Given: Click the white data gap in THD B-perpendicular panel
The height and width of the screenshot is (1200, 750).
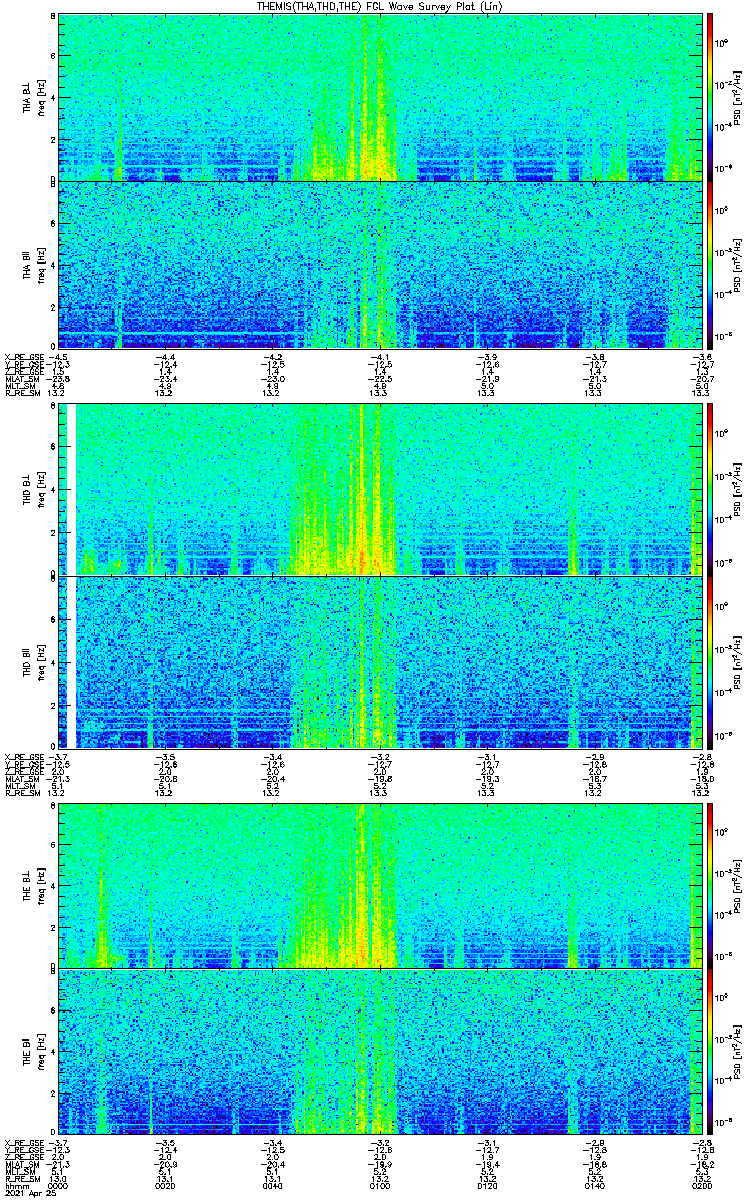Looking at the screenshot, I should pyautogui.click(x=72, y=490).
